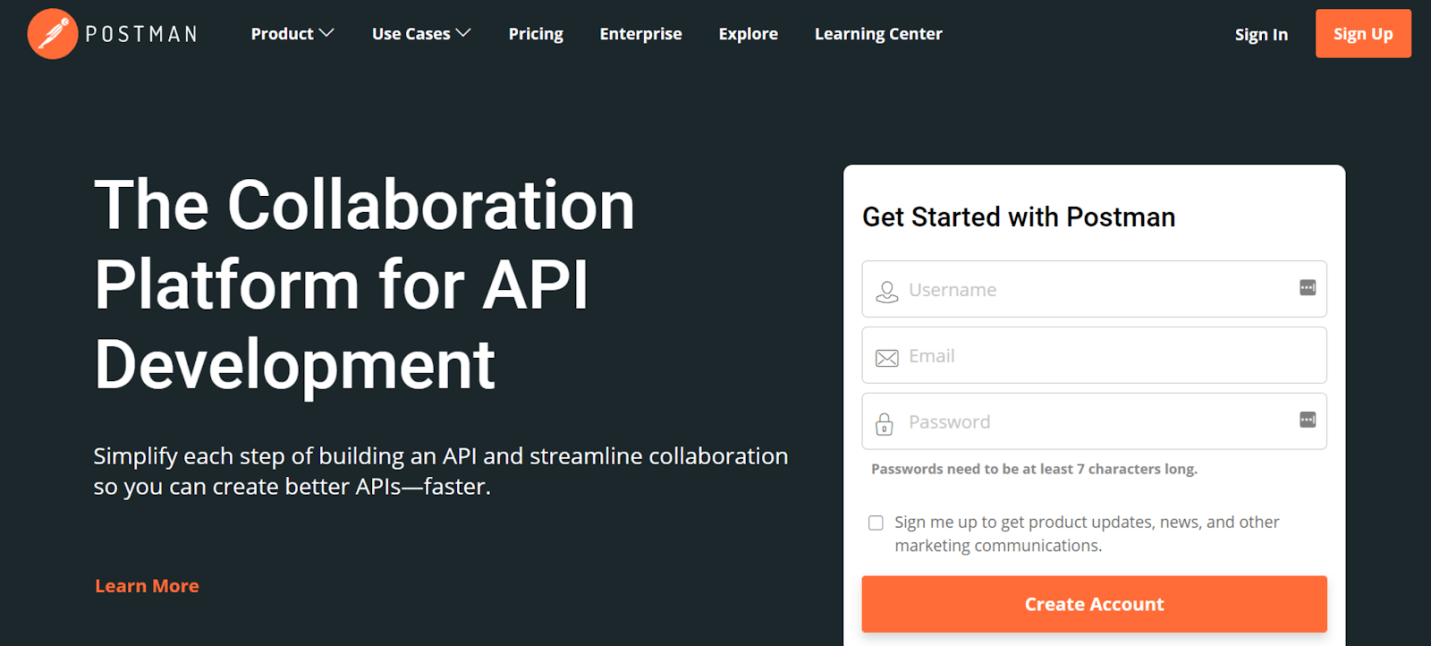1431x646 pixels.
Task: Expand the Product dropdown menu
Action: (292, 34)
